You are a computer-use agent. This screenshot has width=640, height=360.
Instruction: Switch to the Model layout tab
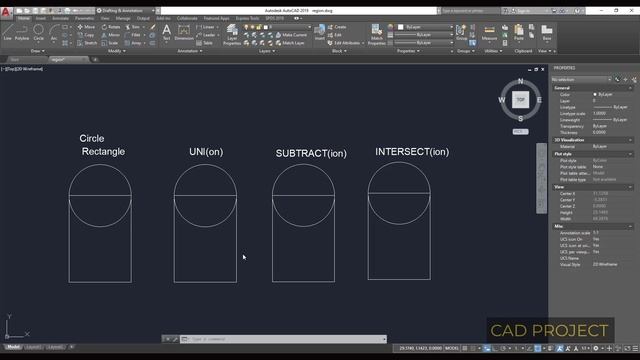pyautogui.click(x=13, y=347)
